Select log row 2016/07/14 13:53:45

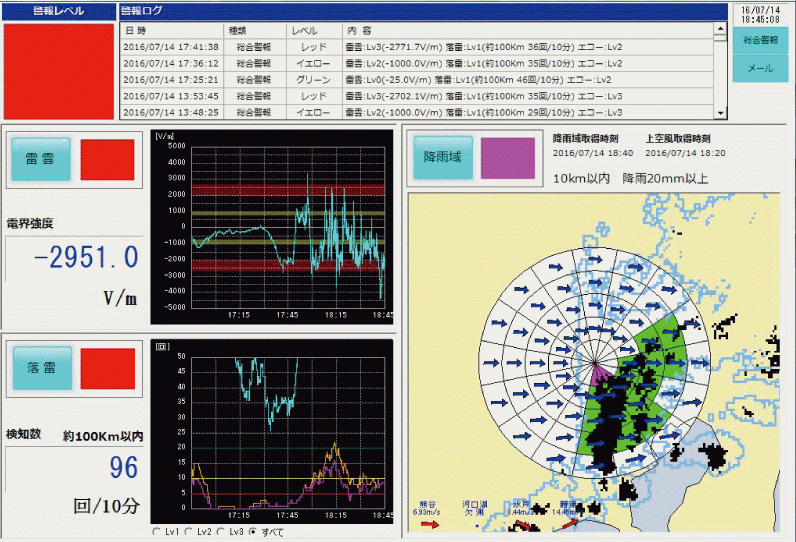[417, 96]
